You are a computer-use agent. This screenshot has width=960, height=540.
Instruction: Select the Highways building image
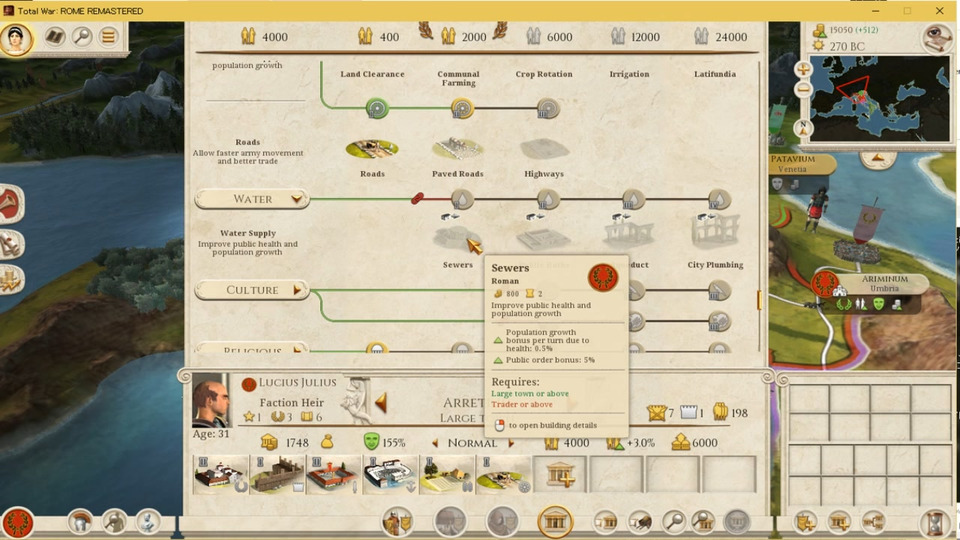point(544,149)
